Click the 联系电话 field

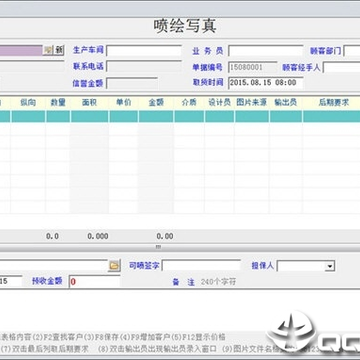click(144, 66)
